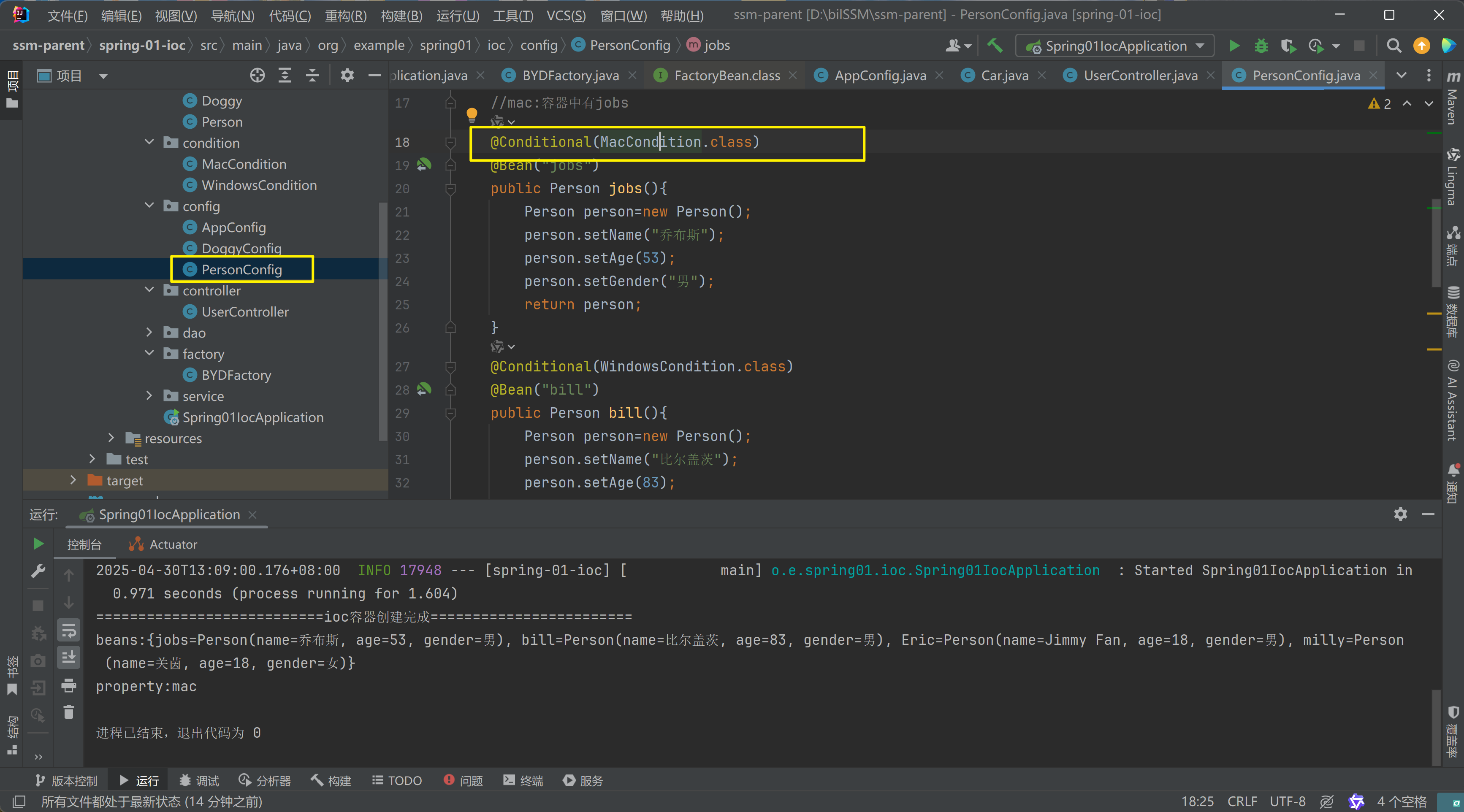1464x812 pixels.
Task: Print console output with the printer icon
Action: (69, 685)
